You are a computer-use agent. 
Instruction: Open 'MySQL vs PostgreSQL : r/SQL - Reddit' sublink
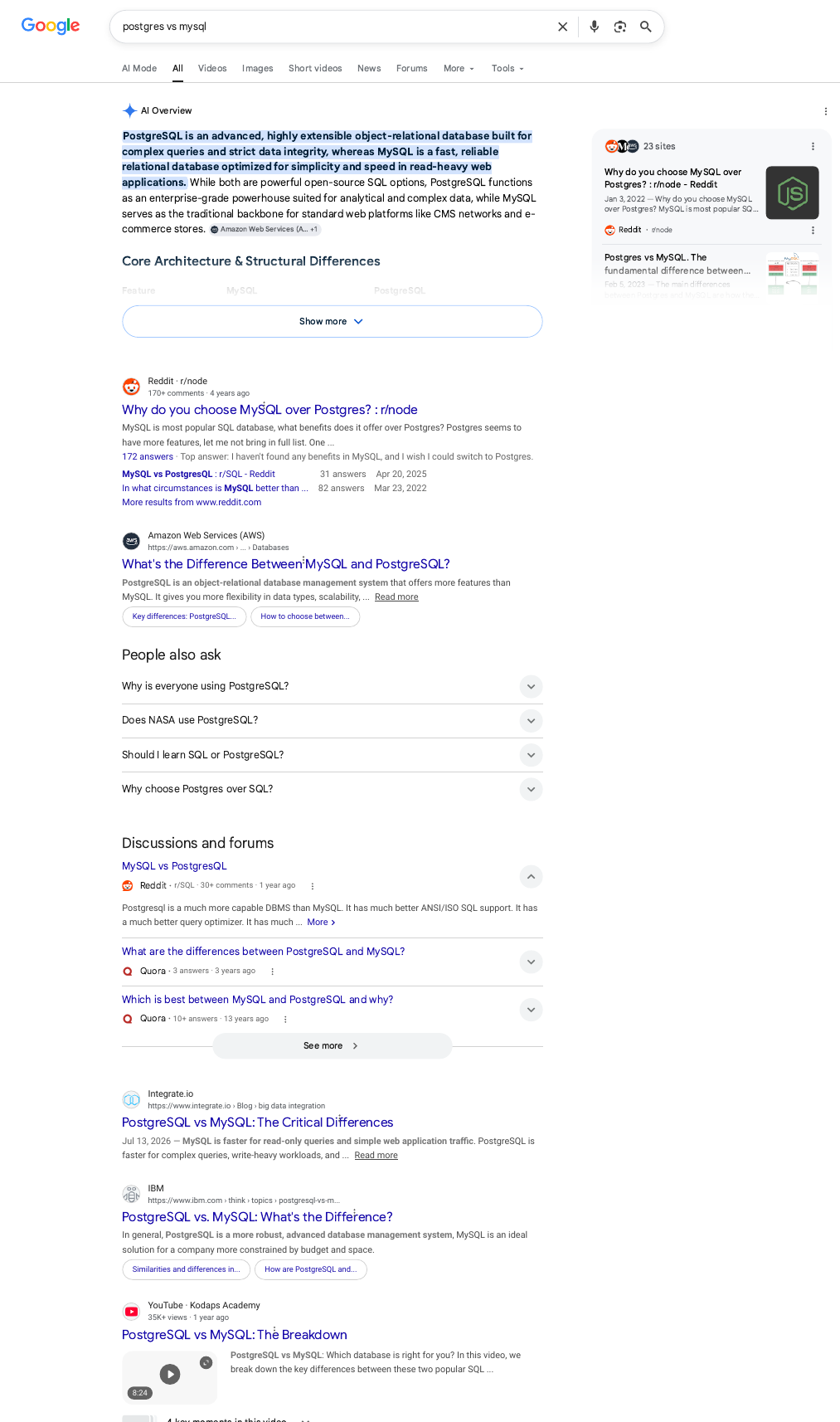click(198, 475)
